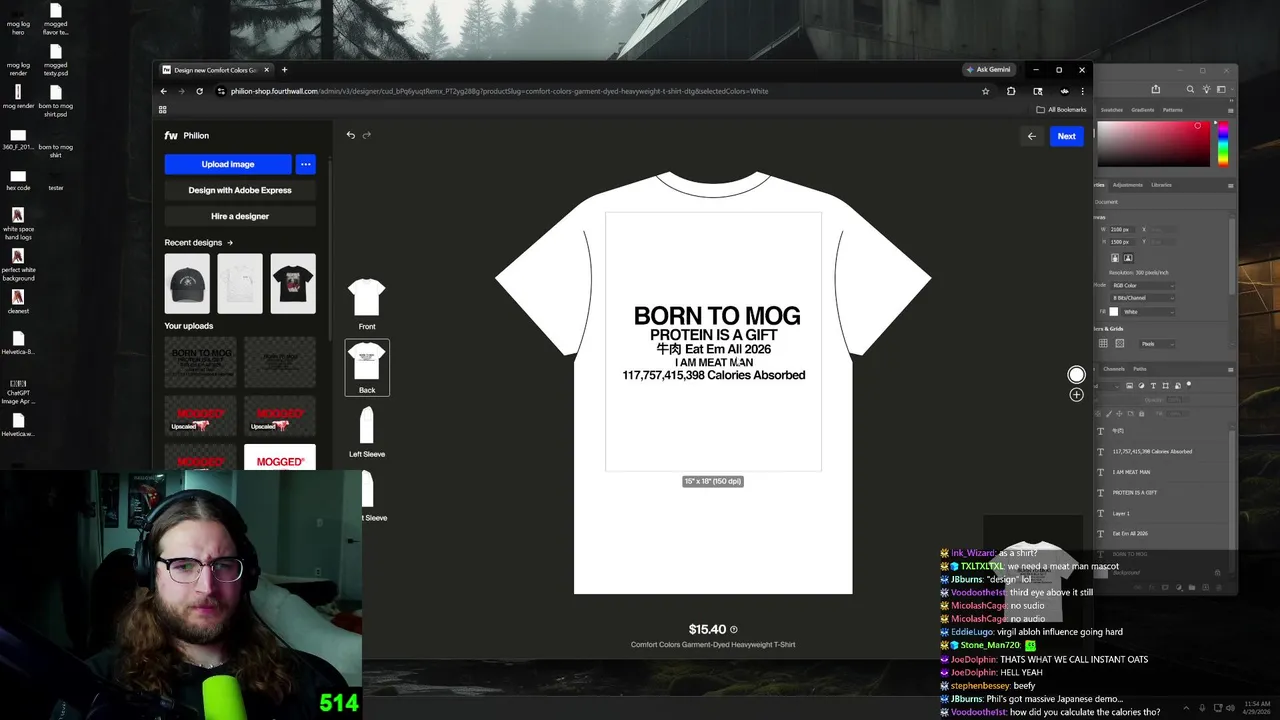Click the Photoshop color picker field
The image size is (1280, 720).
pos(1153,144)
